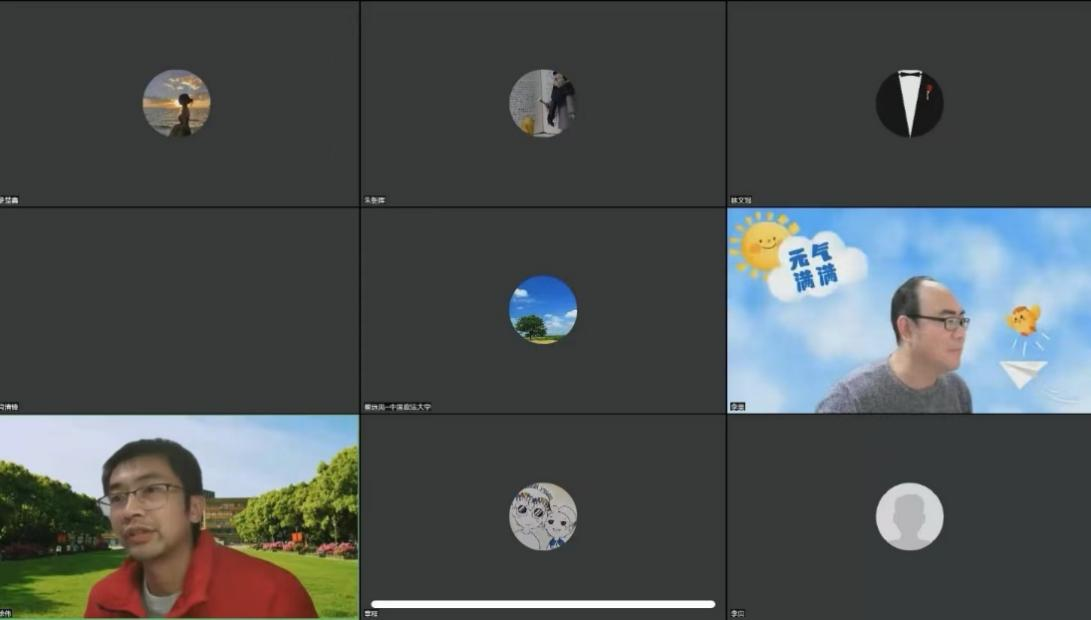Click the name label under the tuxedo avatar
This screenshot has width=1091, height=620.
741,201
